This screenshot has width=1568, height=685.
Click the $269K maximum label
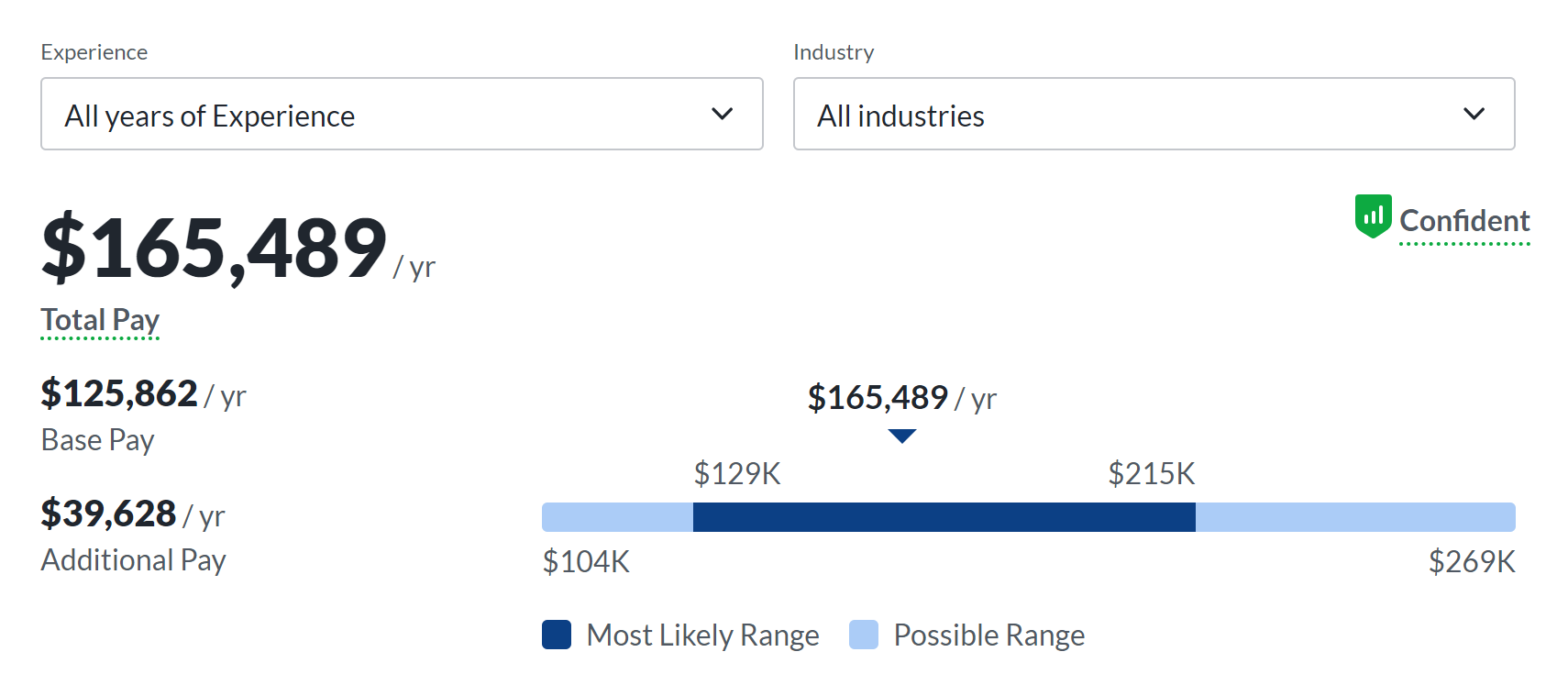tap(1472, 561)
